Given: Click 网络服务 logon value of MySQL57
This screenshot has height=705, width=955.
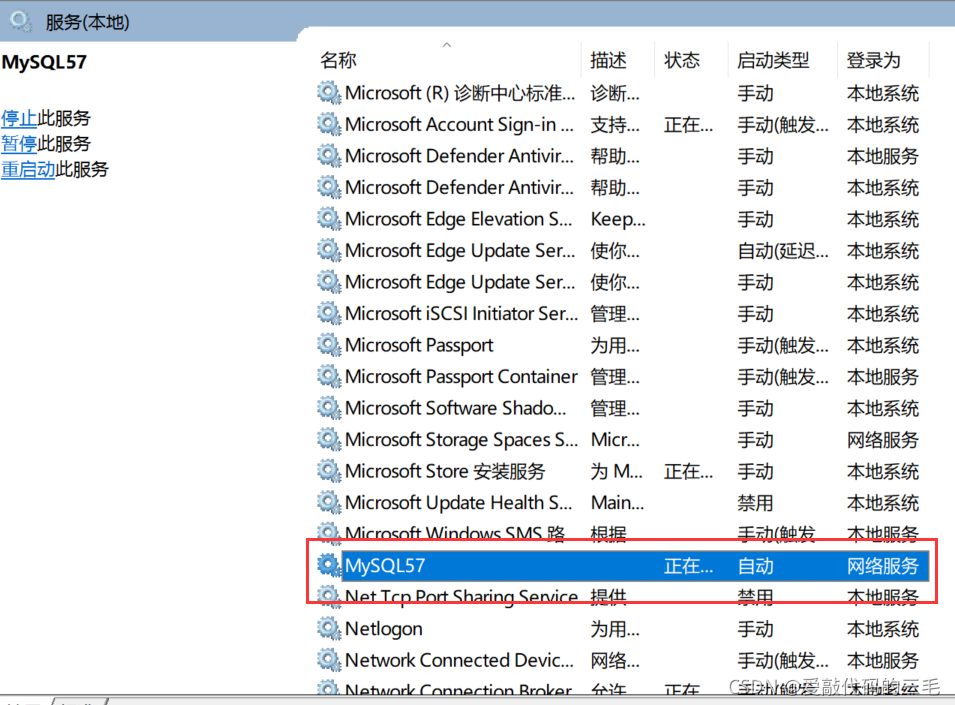Looking at the screenshot, I should tap(883, 566).
